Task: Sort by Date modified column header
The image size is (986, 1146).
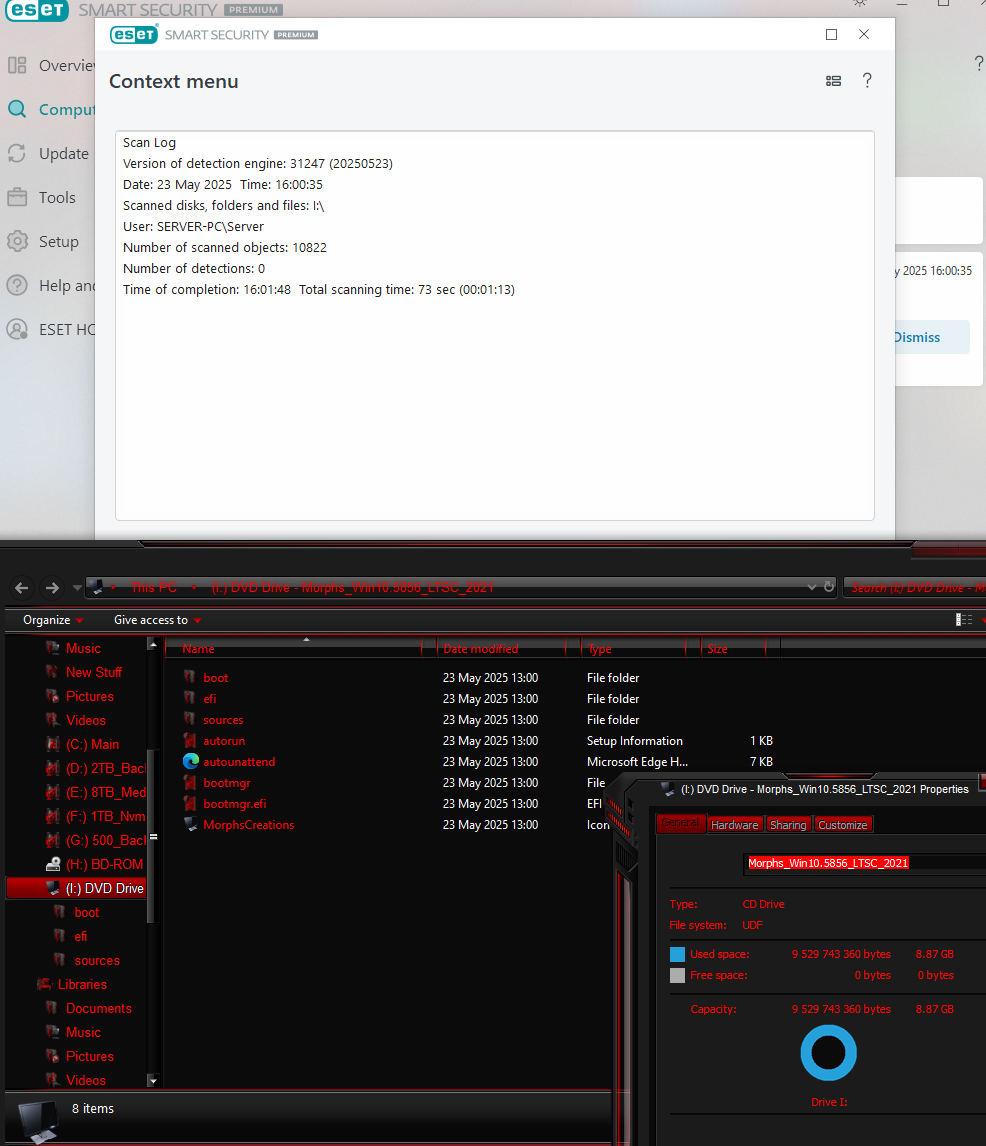Action: pos(502,648)
